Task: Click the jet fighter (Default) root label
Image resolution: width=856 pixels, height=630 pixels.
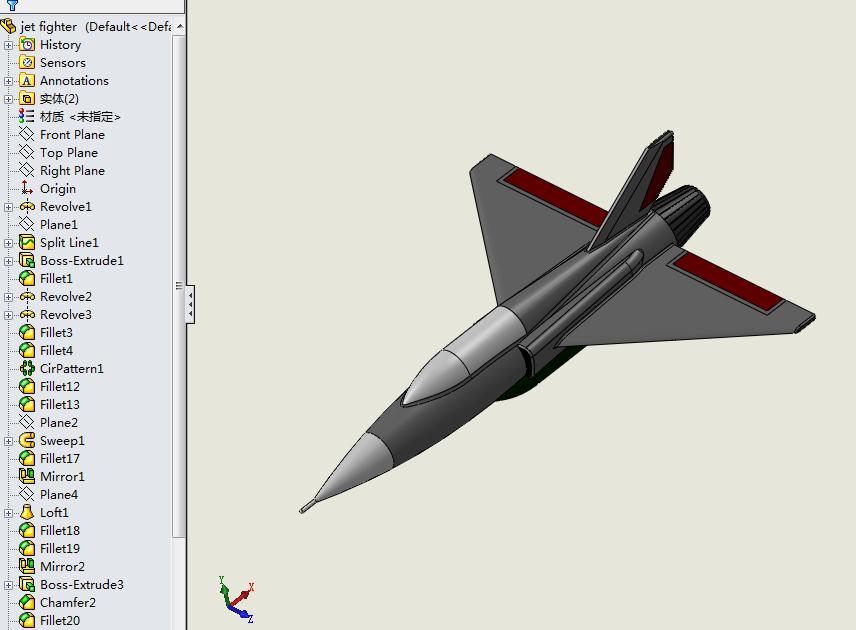Action: [96, 26]
